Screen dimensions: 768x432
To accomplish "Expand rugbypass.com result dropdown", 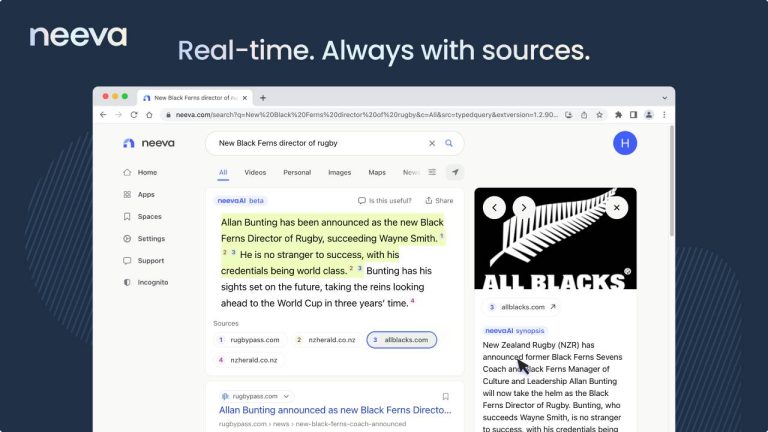I will tap(286, 396).
